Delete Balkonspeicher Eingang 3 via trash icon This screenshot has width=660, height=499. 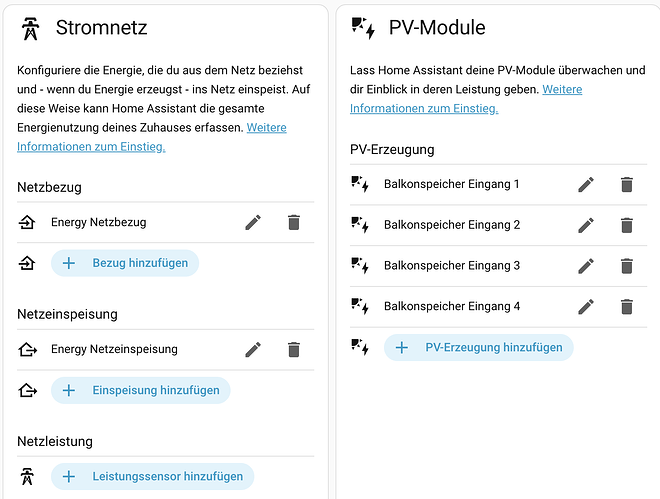click(x=627, y=266)
